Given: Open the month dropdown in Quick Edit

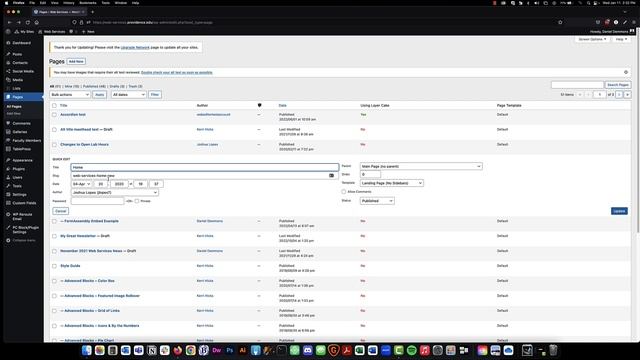Looking at the screenshot, I should click(81, 184).
